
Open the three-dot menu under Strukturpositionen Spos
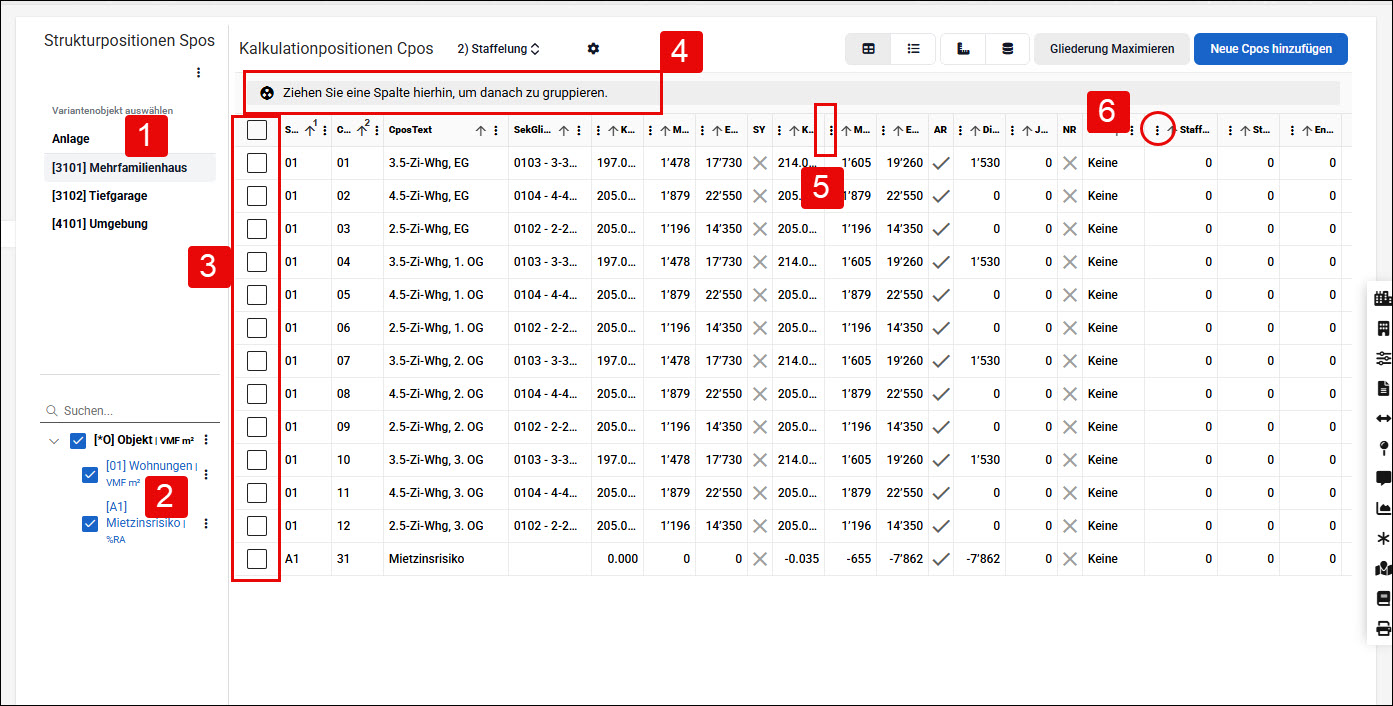198,72
